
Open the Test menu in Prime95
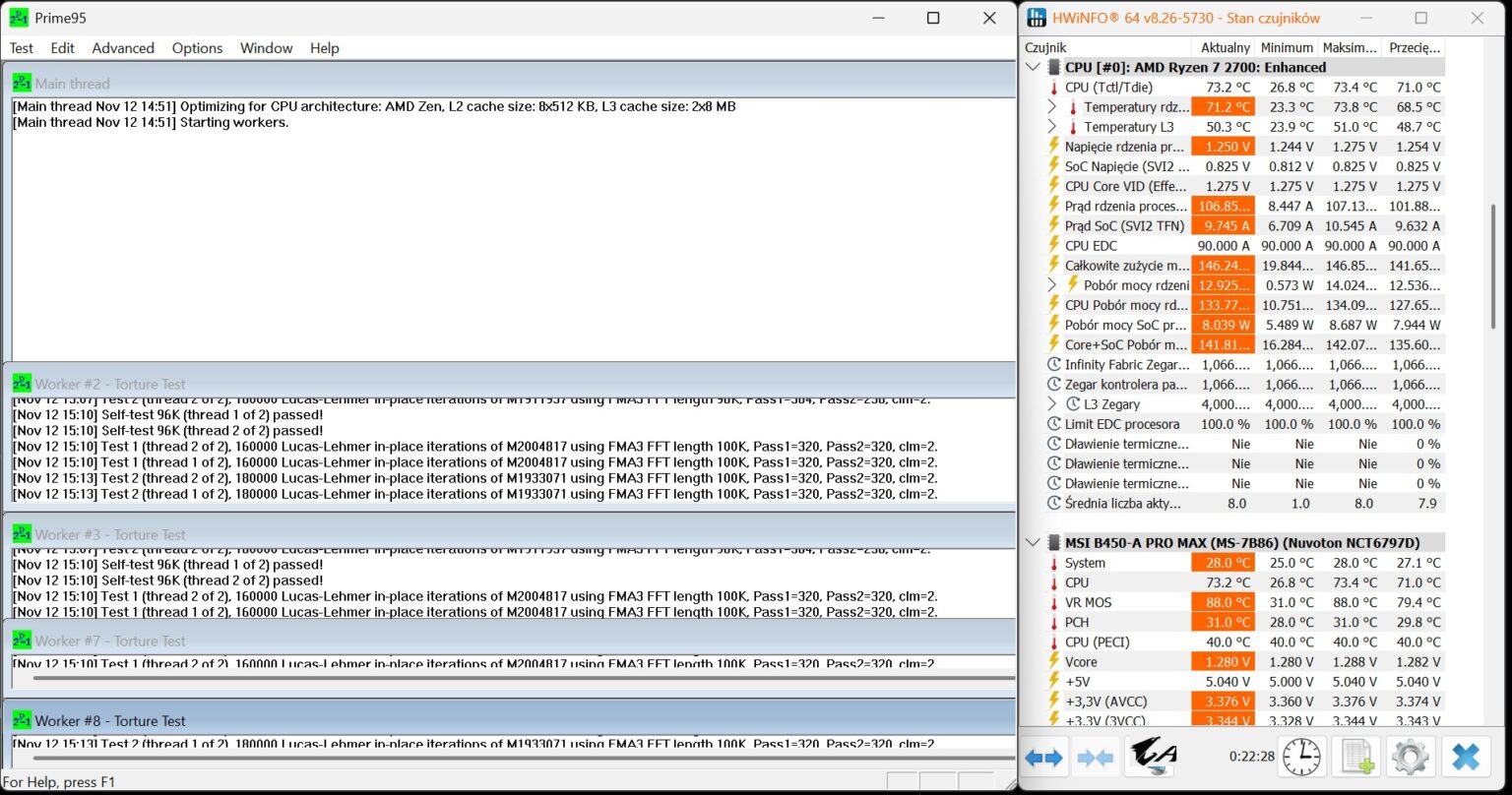point(21,48)
